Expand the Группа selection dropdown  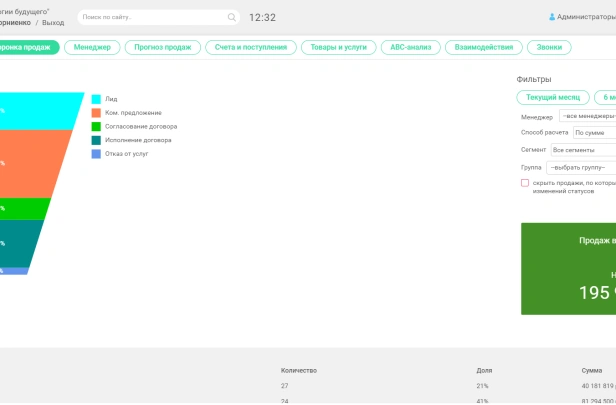[588, 167]
